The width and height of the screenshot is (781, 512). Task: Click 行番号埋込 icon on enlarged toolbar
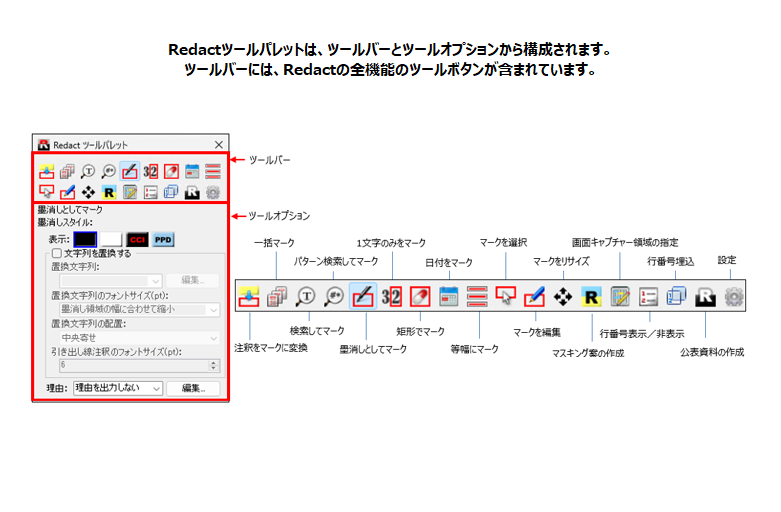pyautogui.click(x=677, y=297)
